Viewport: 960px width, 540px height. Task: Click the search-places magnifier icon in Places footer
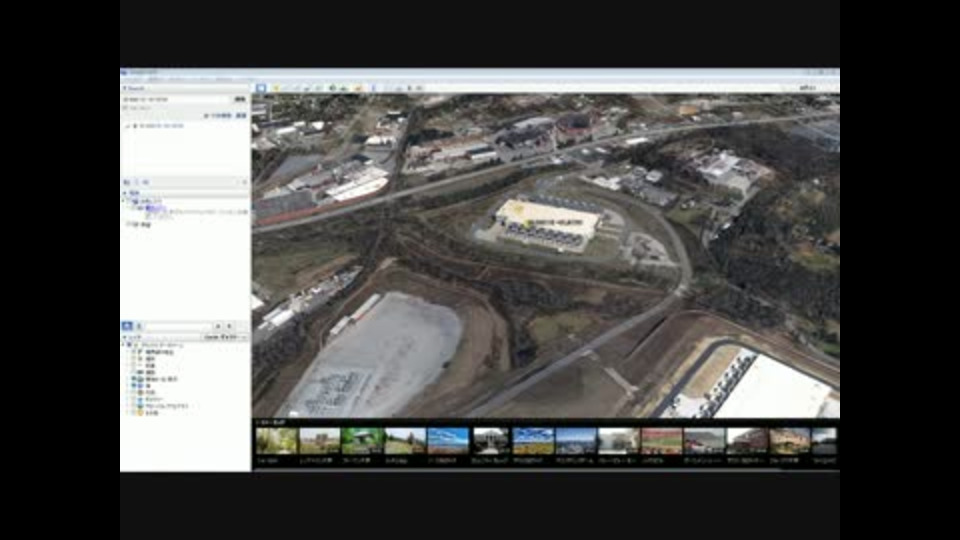[x=127, y=326]
